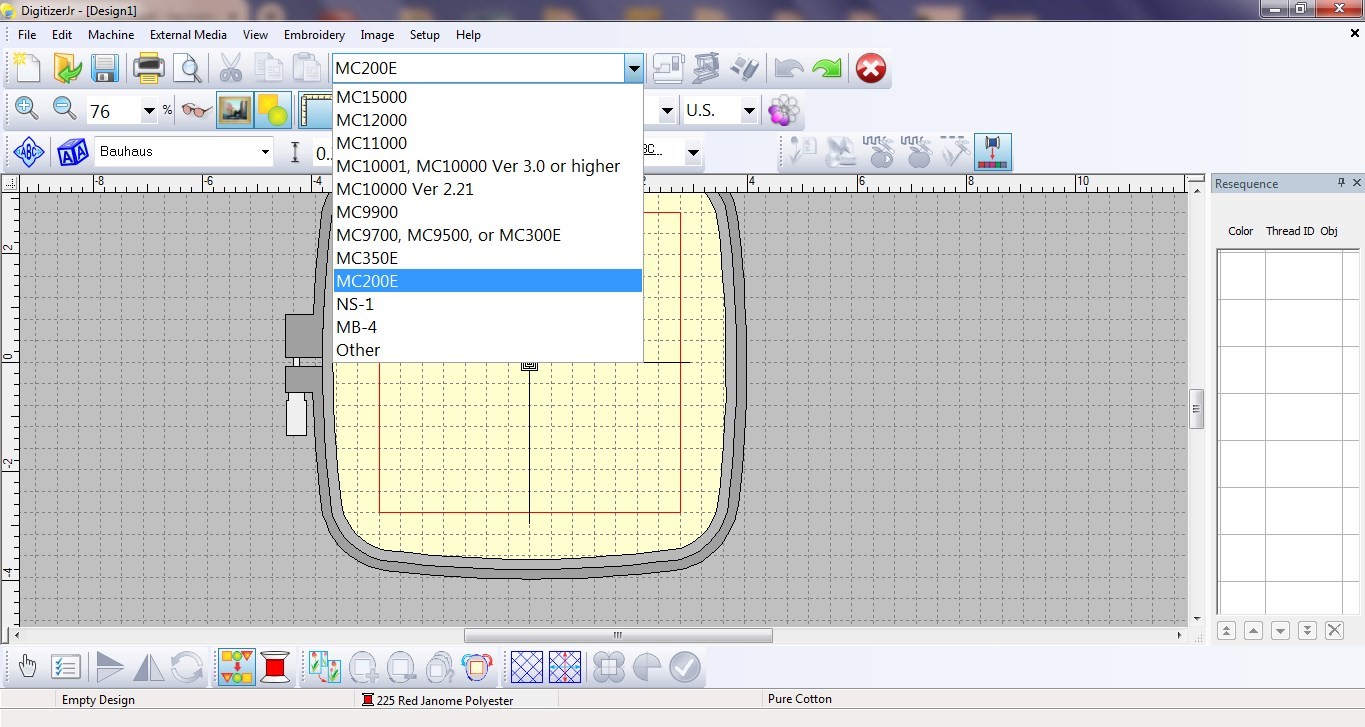
Task: Click the tulip picture cards icon
Action: [x=324, y=668]
